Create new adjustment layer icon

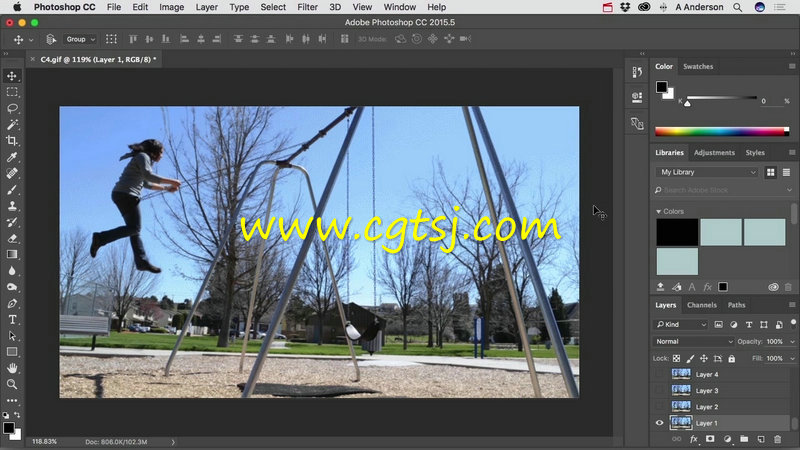pos(727,439)
